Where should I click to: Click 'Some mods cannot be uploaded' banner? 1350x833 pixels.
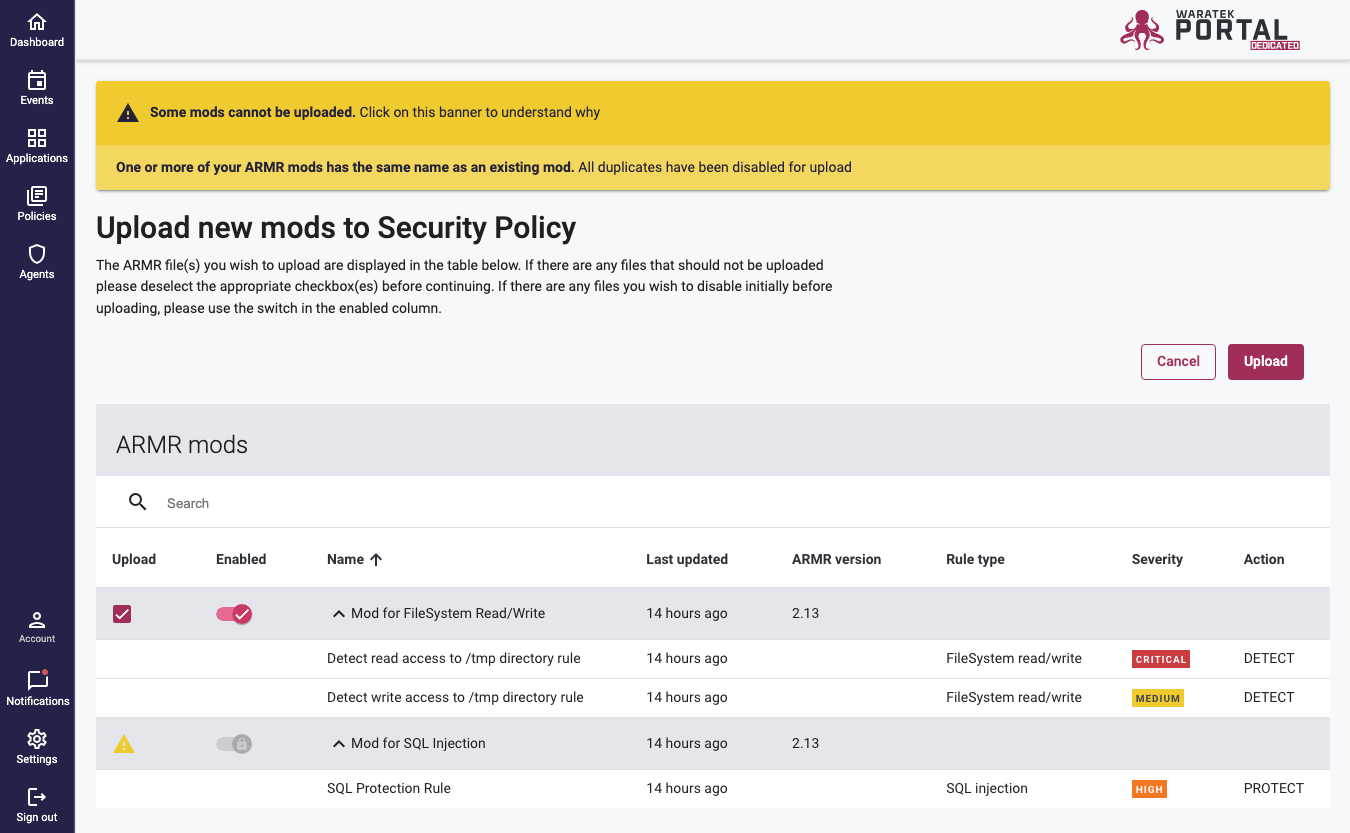[x=713, y=113]
